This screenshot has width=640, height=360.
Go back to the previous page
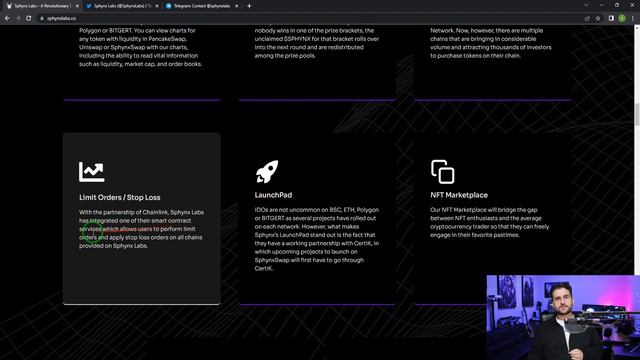[7, 18]
